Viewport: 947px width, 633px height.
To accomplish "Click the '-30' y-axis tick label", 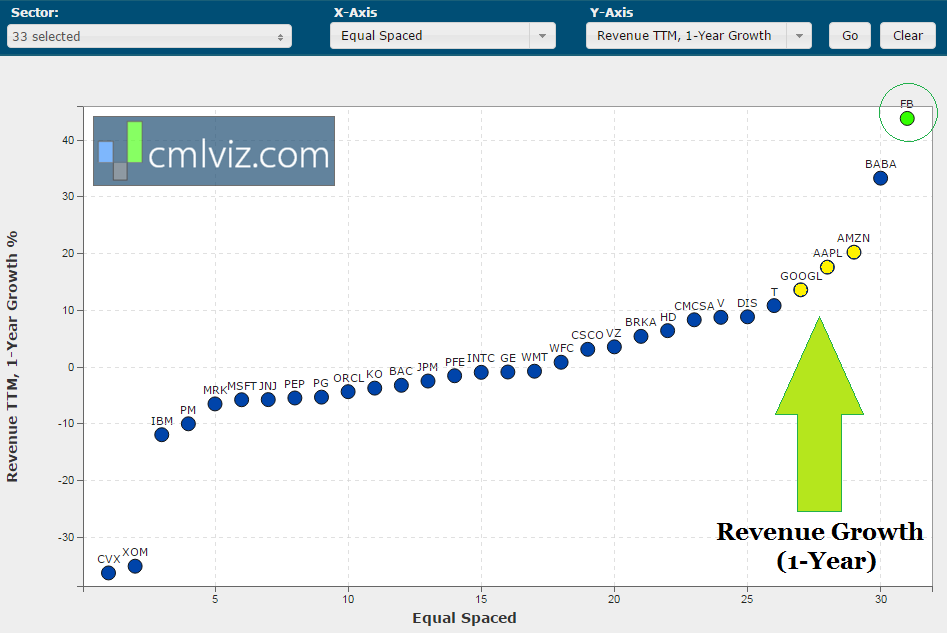I will (x=66, y=537).
